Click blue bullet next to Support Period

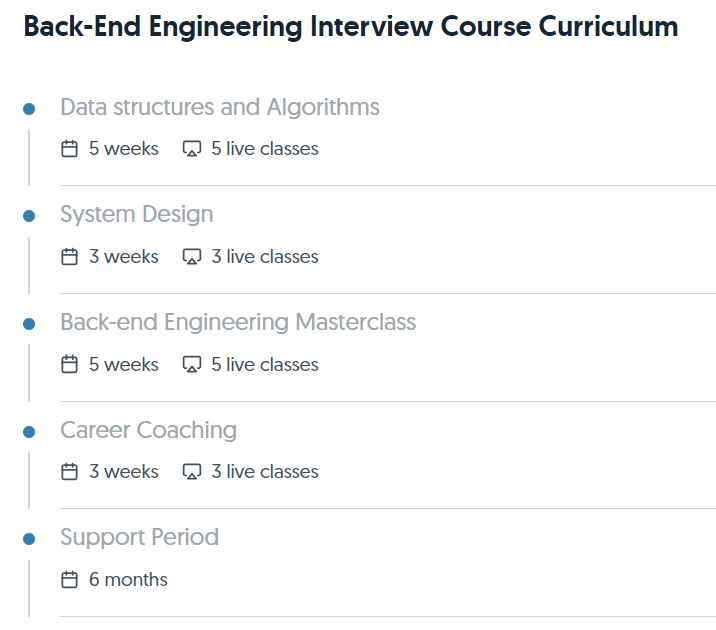[x=29, y=539]
